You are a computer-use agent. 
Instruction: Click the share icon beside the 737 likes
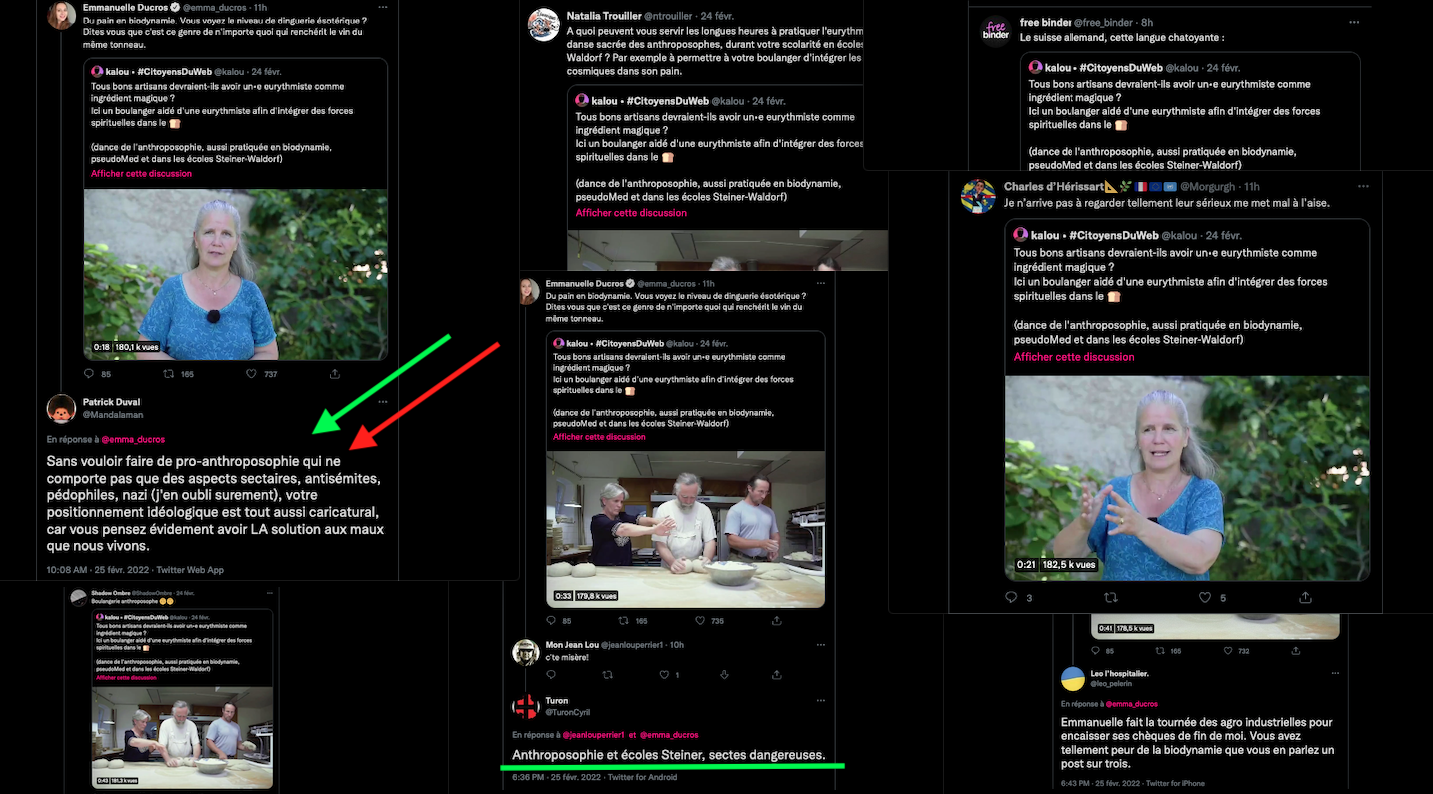(335, 374)
